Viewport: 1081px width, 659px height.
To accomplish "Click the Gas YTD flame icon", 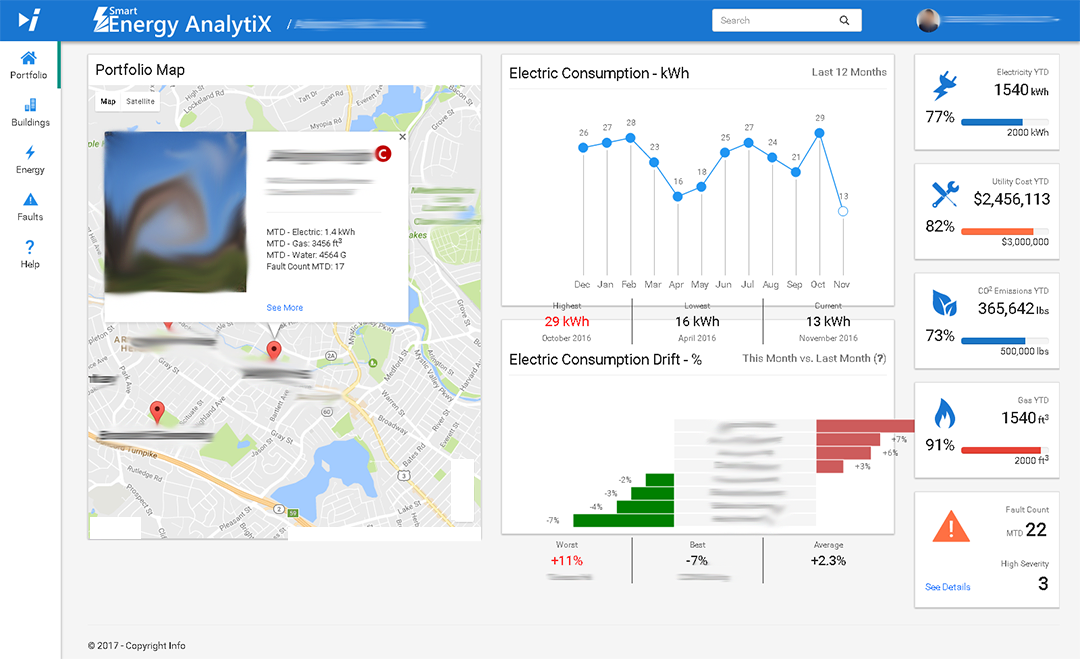I will (944, 413).
